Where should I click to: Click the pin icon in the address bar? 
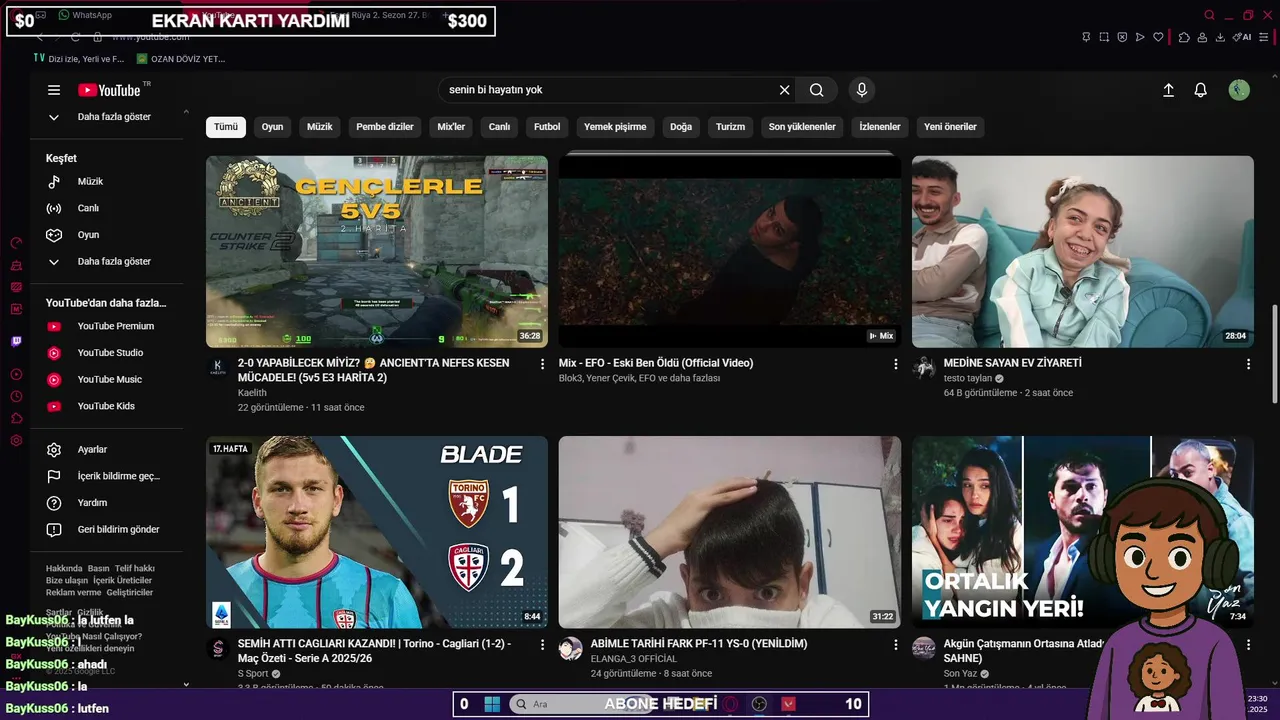(x=1086, y=37)
